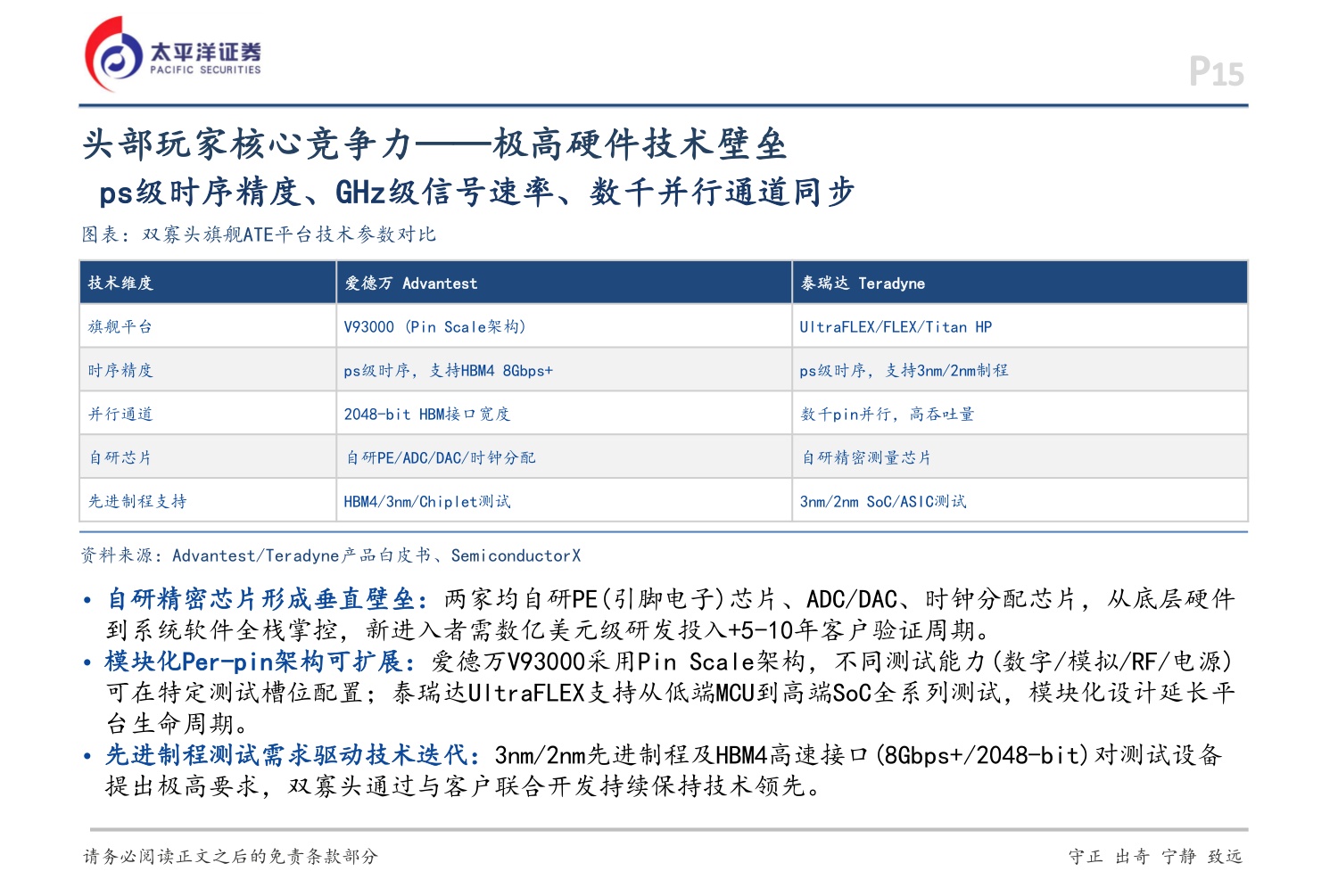The height and width of the screenshot is (896, 1338).
Task: Click the chart caption 图表：双寡头旗舰ATE平台技术参数对比
Action: [259, 234]
